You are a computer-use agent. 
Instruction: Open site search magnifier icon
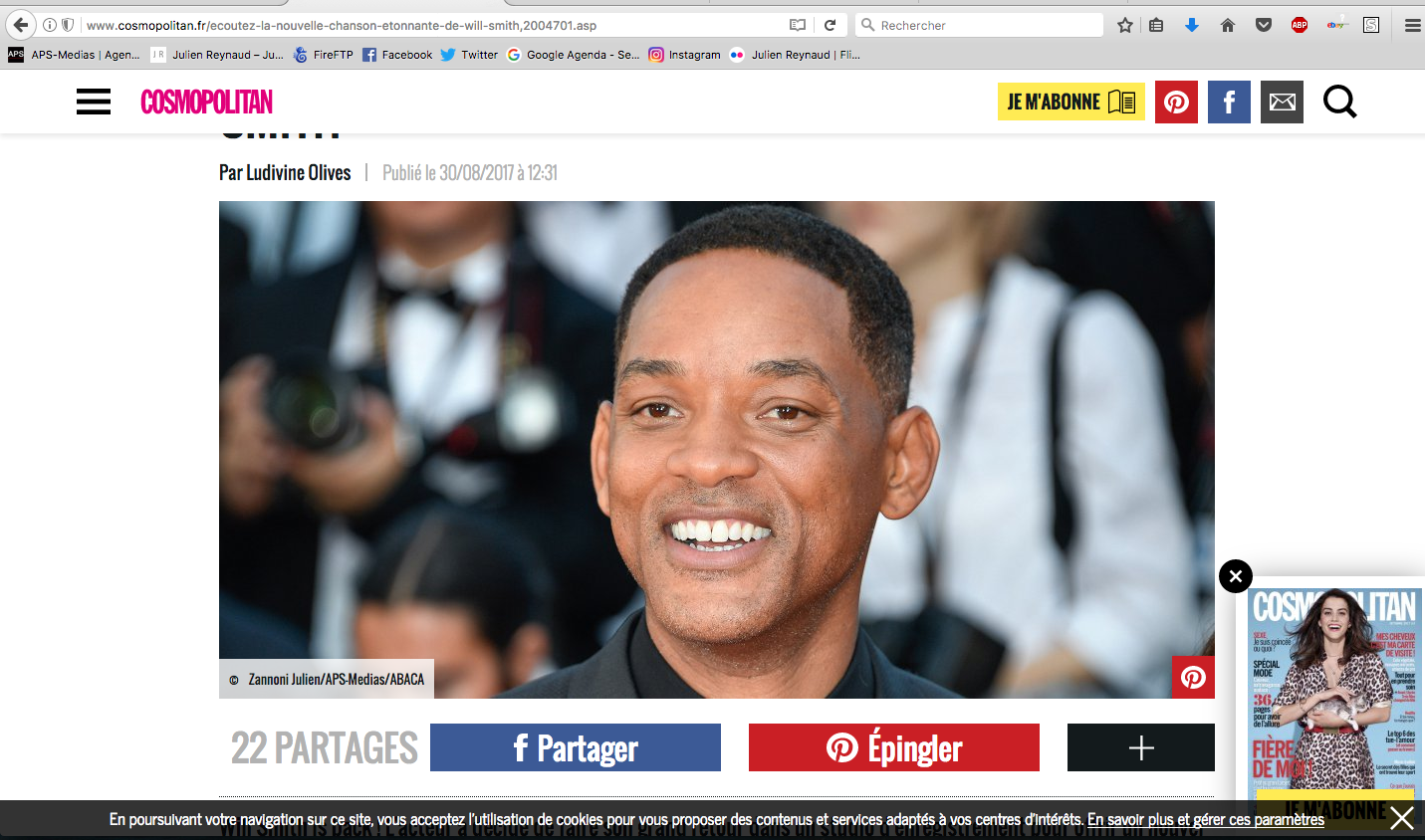point(1339,102)
